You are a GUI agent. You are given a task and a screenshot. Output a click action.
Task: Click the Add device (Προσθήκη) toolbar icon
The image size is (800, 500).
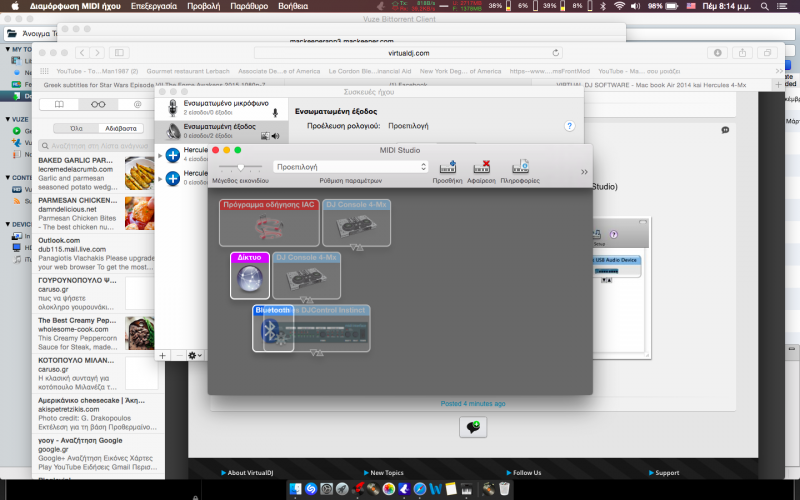pos(447,167)
